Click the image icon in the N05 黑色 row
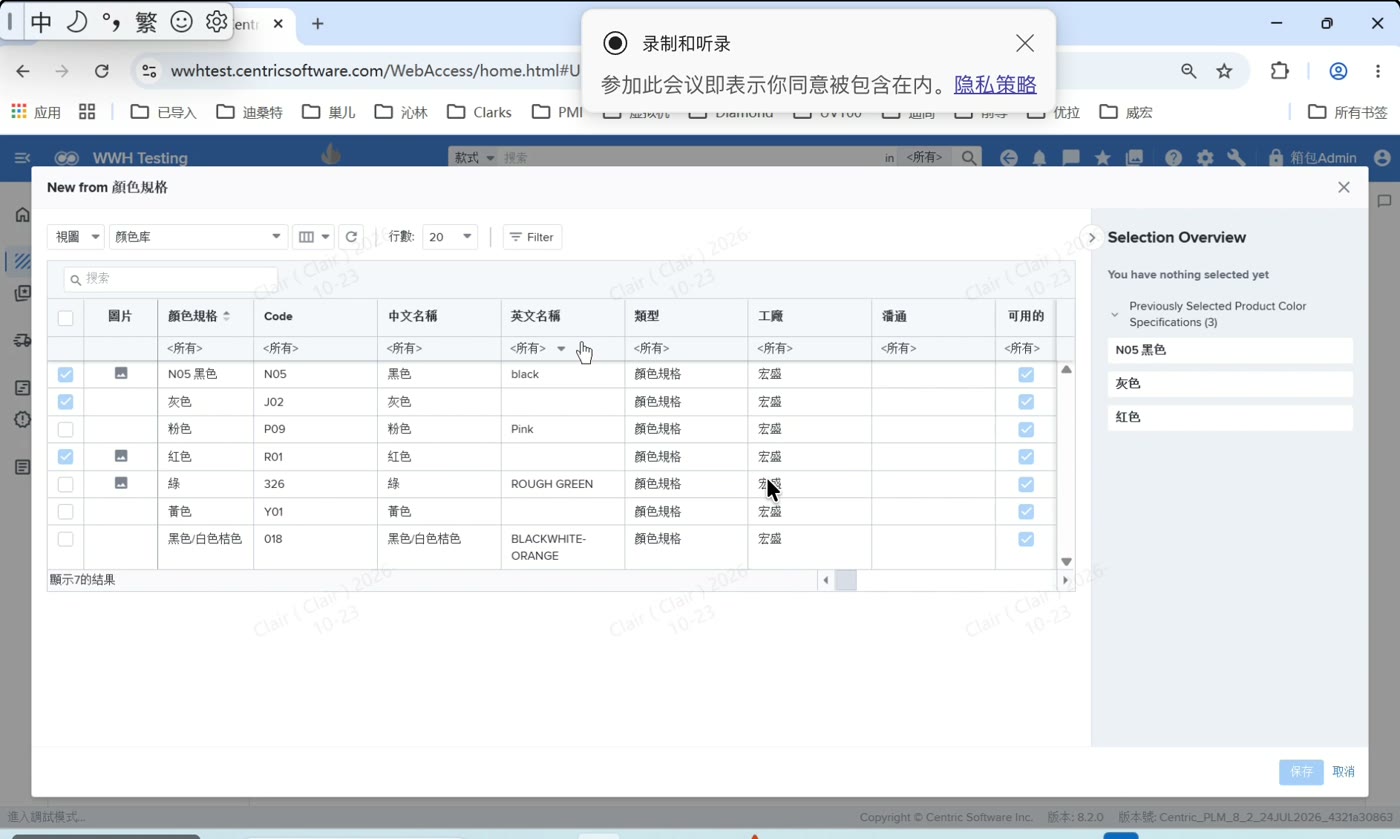Screen dimensions: 1400x839 tap(121, 373)
